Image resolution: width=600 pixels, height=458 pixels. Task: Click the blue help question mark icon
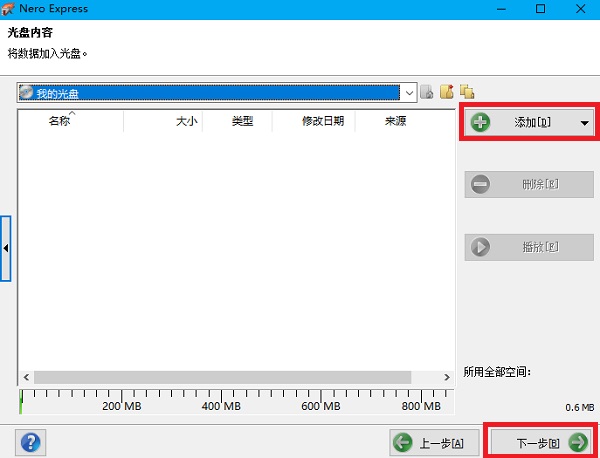click(31, 441)
